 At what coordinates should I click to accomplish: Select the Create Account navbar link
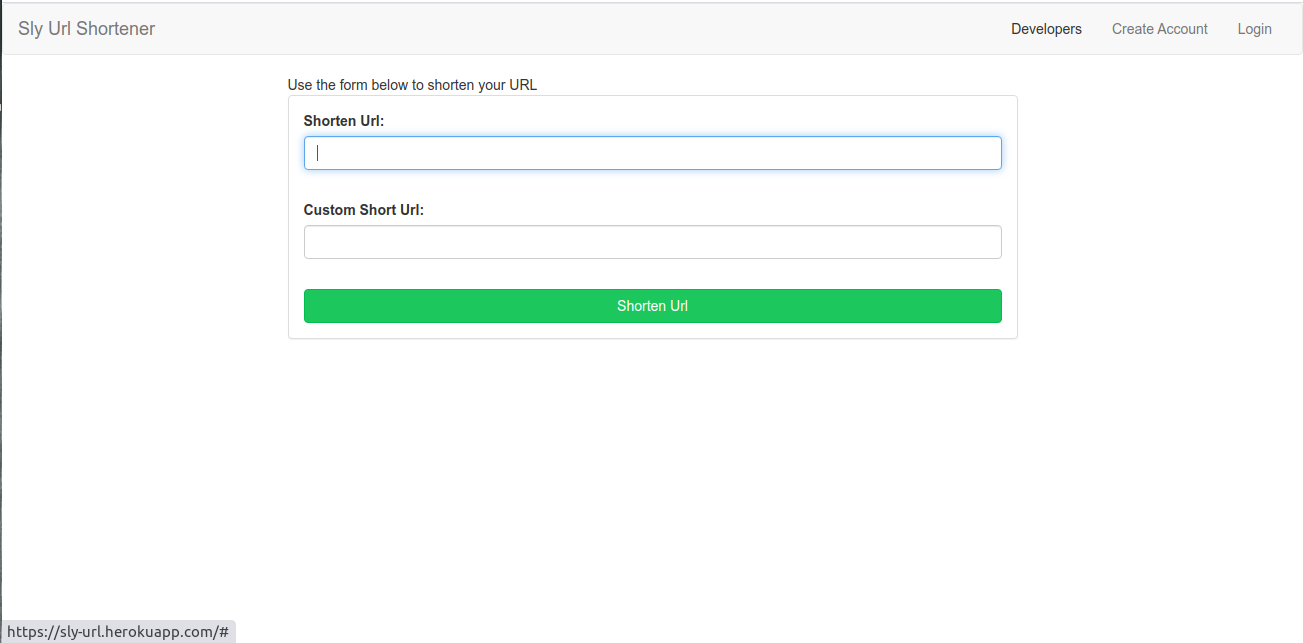point(1159,29)
